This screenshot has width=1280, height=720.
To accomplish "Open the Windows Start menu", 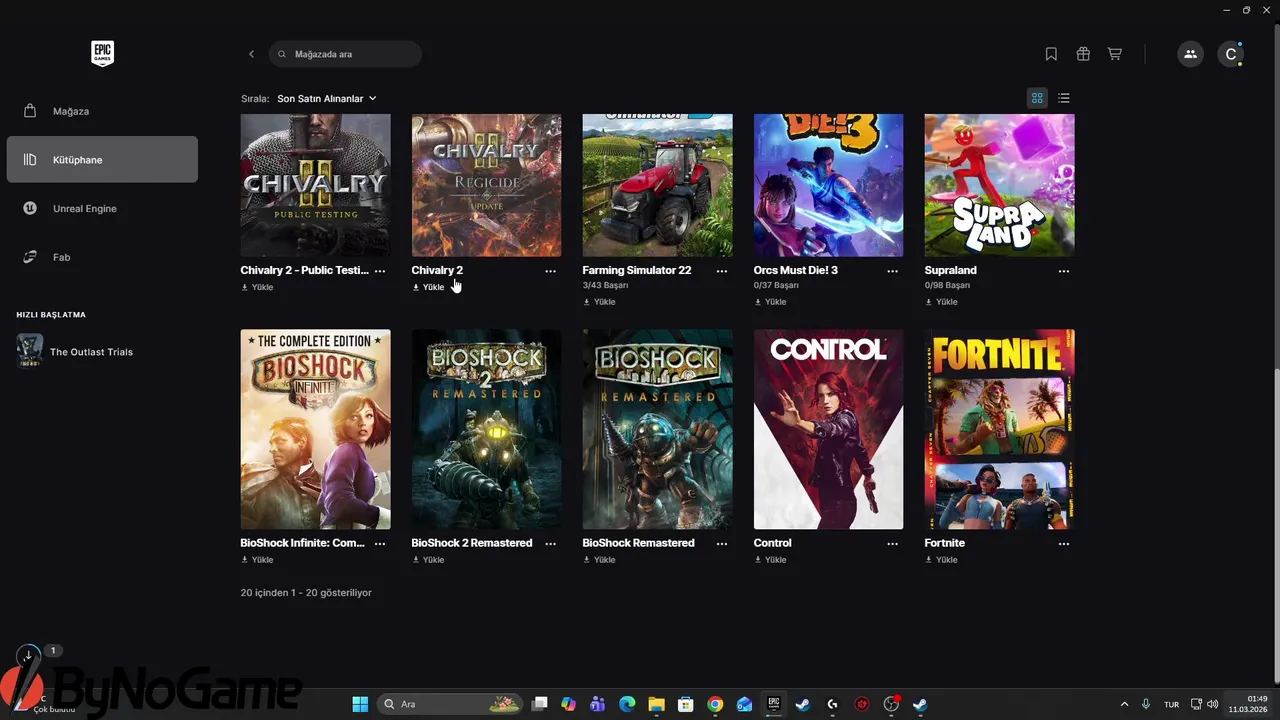I will coord(360,704).
